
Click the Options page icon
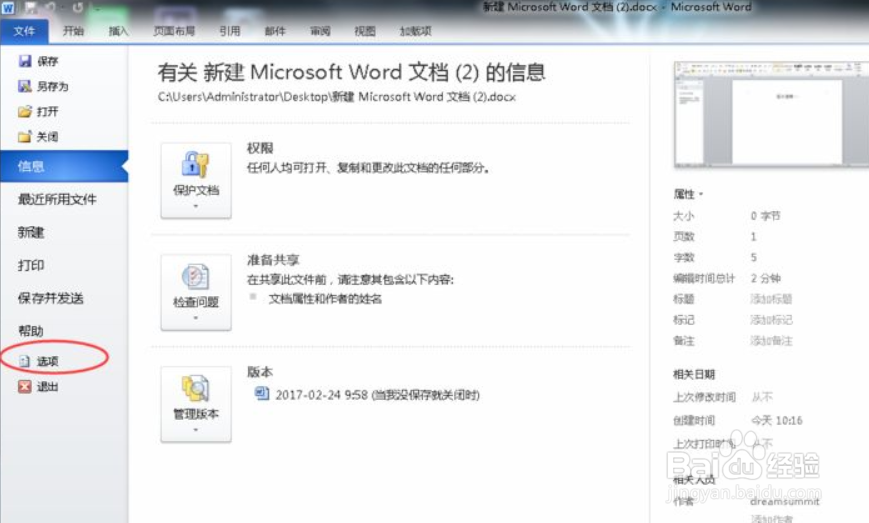tap(25, 361)
